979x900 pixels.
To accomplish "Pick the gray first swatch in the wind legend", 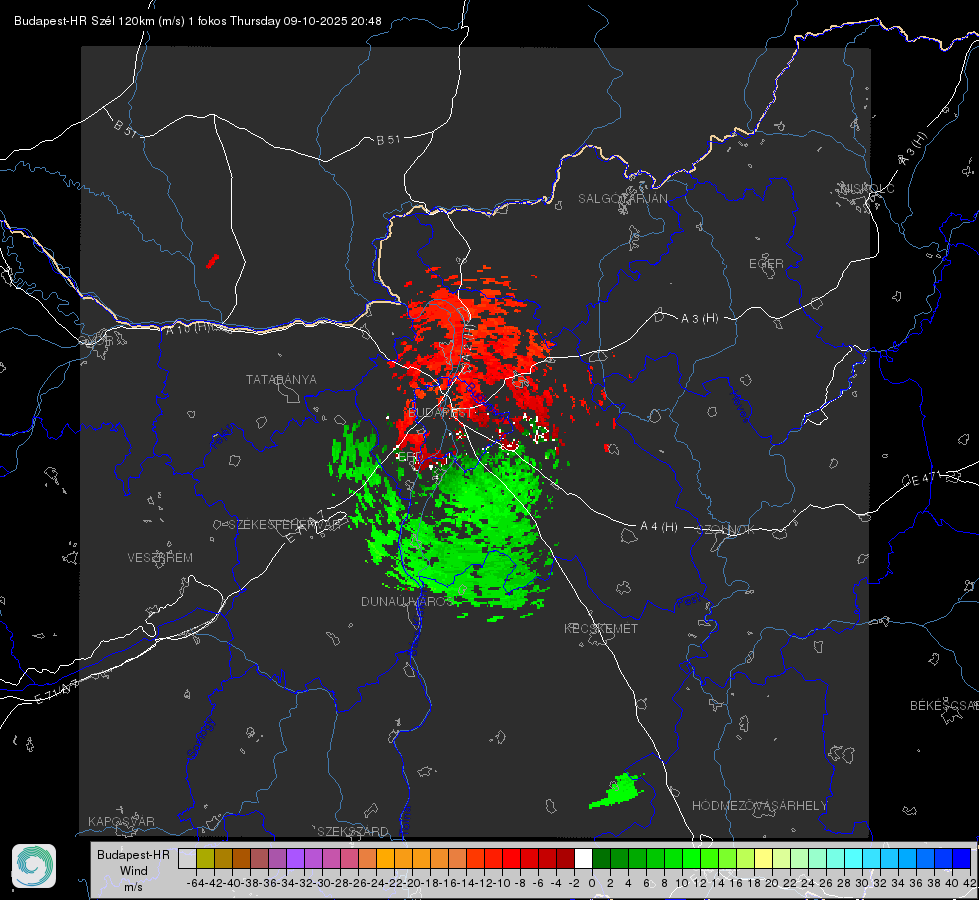I will pyautogui.click(x=187, y=858).
